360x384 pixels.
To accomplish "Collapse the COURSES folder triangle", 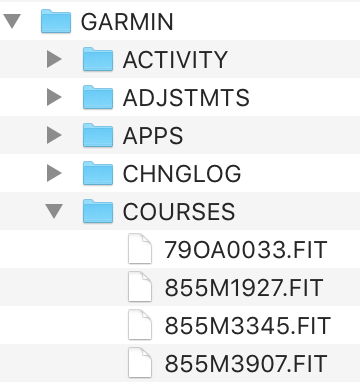I will point(54,212).
